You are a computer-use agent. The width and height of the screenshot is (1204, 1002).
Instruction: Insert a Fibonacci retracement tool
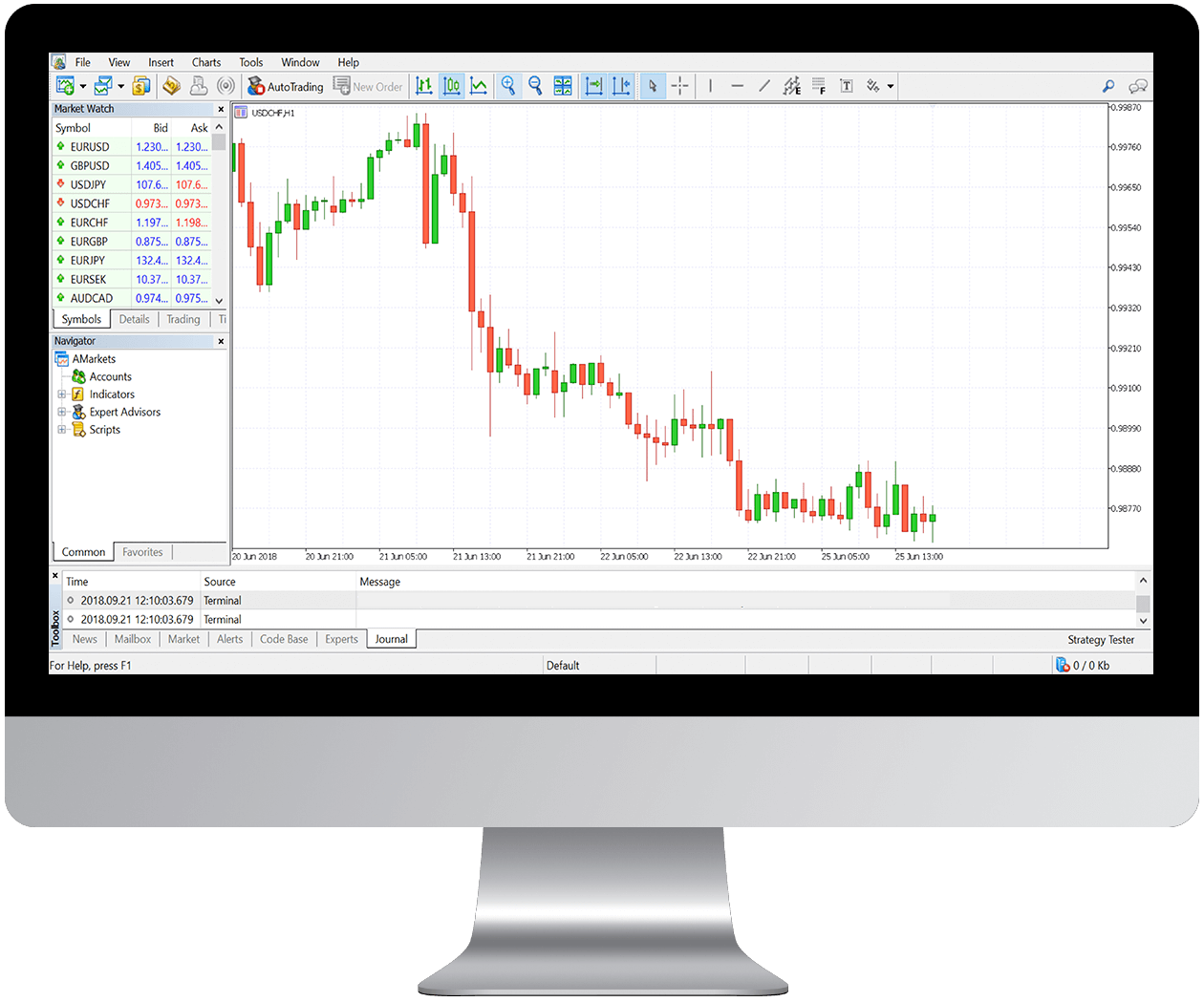coord(818,86)
